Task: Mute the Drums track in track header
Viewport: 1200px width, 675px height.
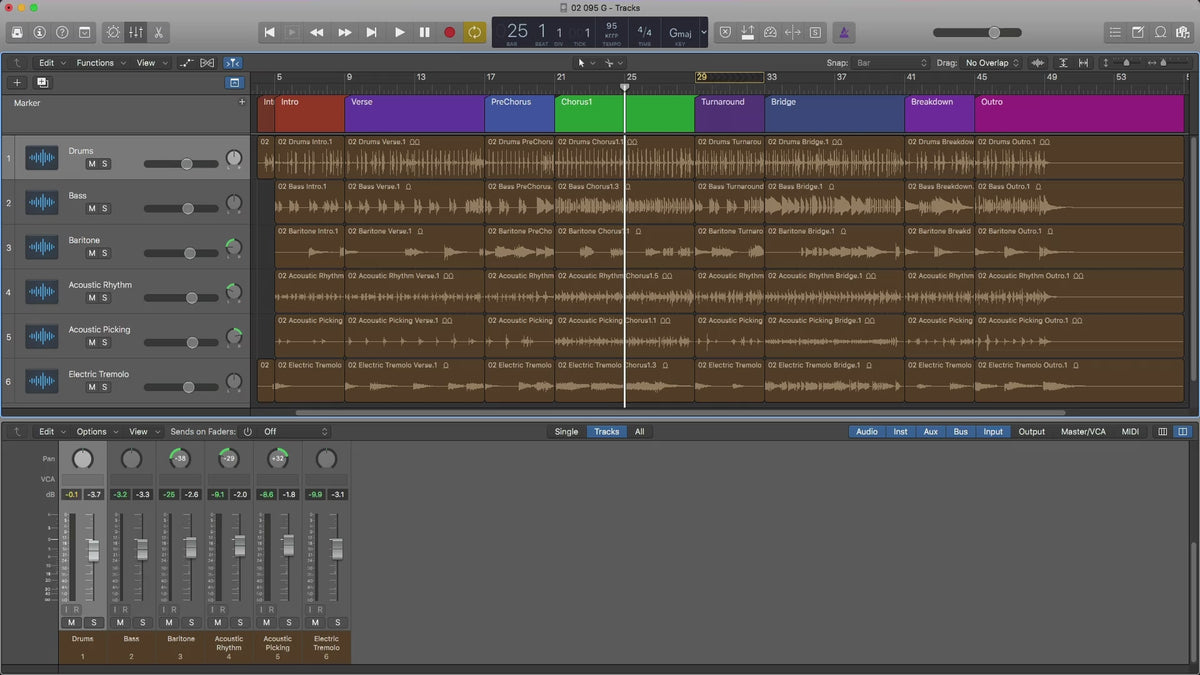Action: click(92, 164)
